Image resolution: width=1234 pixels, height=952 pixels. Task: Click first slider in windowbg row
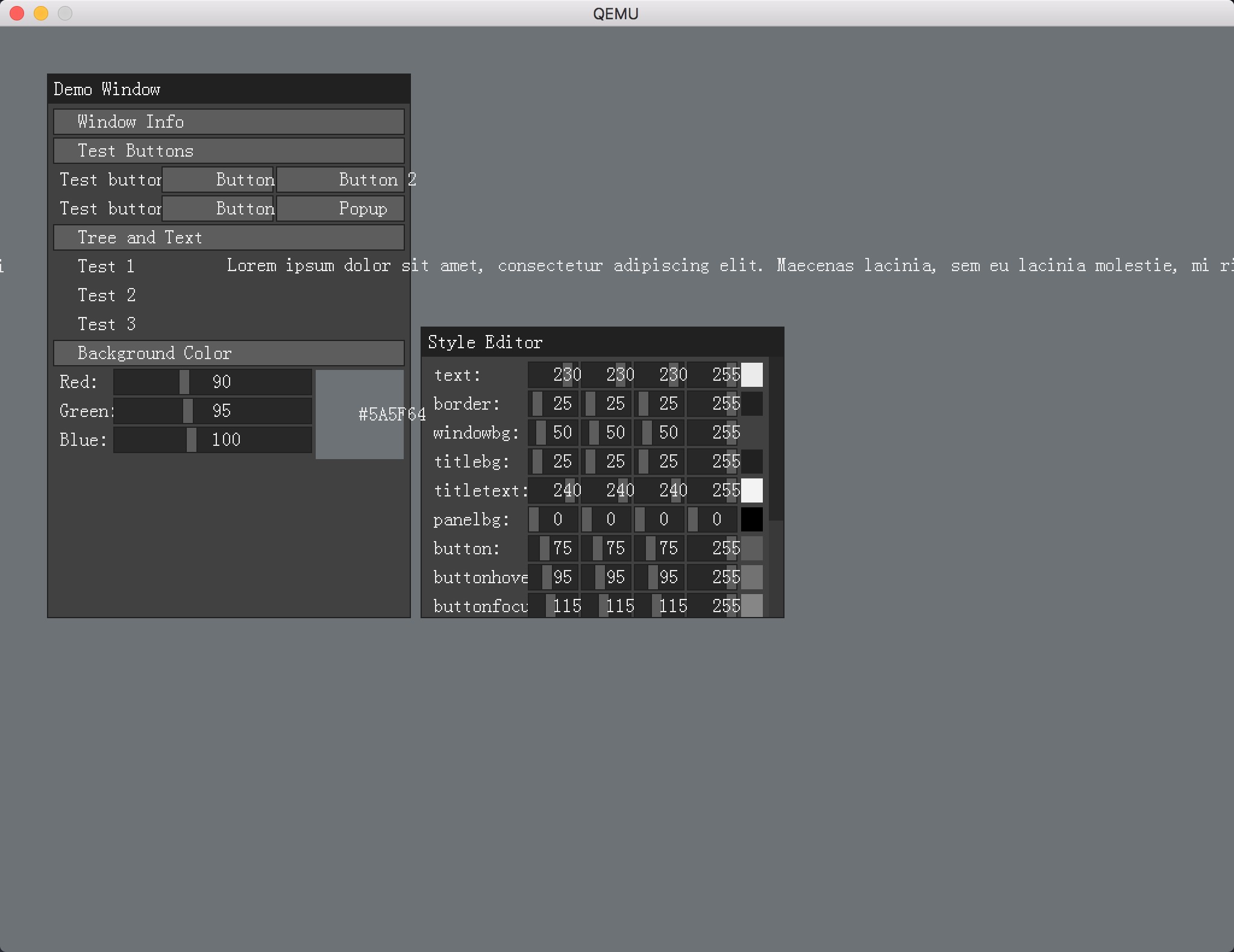(x=553, y=433)
